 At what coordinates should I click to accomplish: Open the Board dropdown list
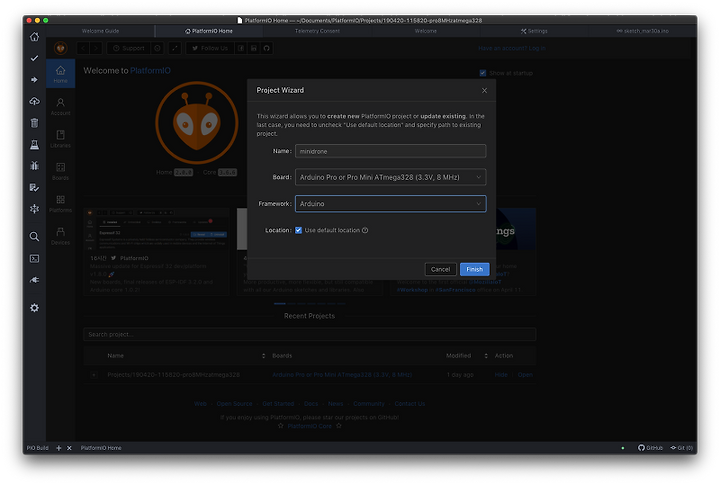click(390, 177)
